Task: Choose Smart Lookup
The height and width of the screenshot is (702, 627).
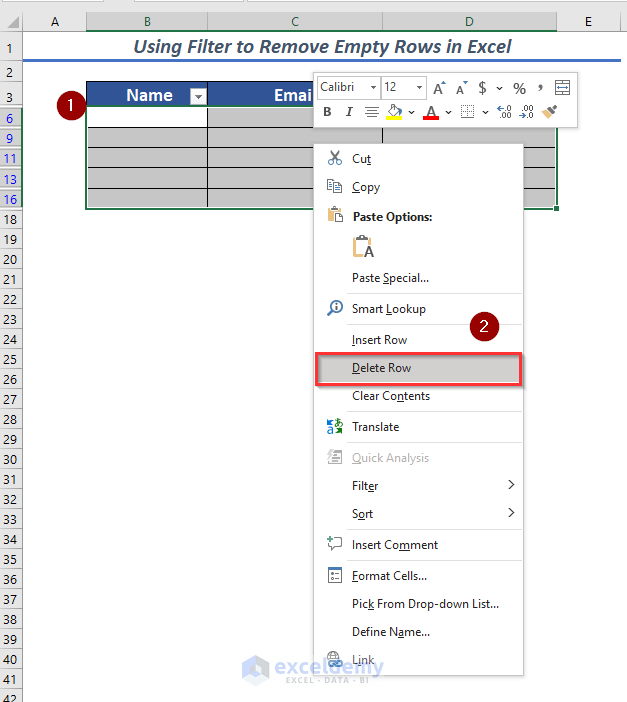Action: click(418, 308)
